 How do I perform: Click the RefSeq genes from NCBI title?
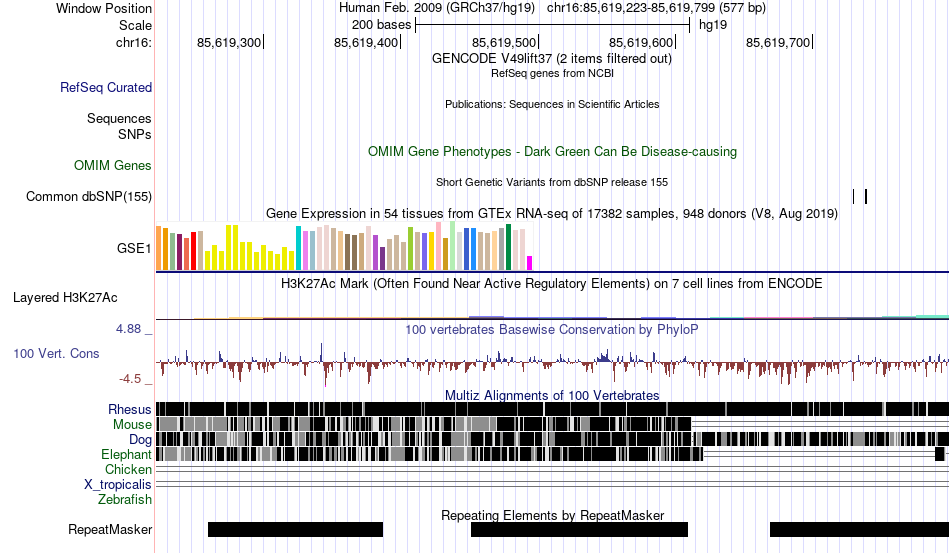tap(553, 73)
